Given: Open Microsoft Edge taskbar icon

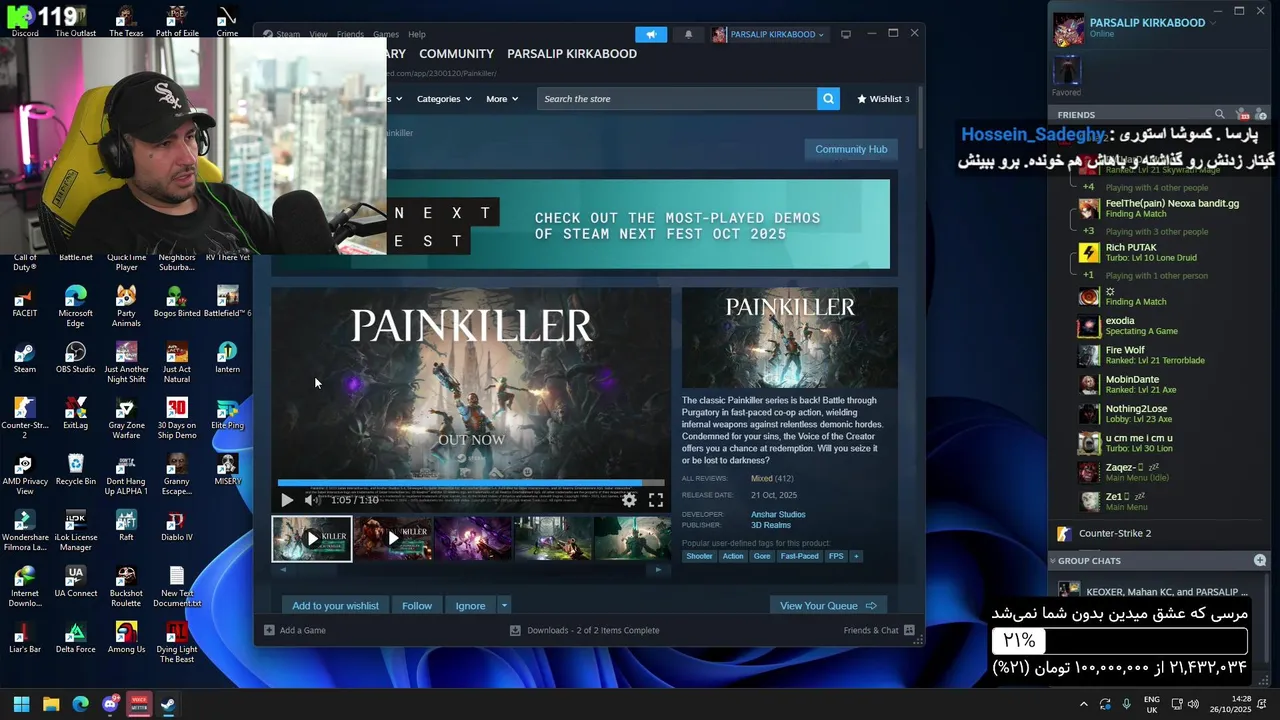Looking at the screenshot, I should pos(80,704).
